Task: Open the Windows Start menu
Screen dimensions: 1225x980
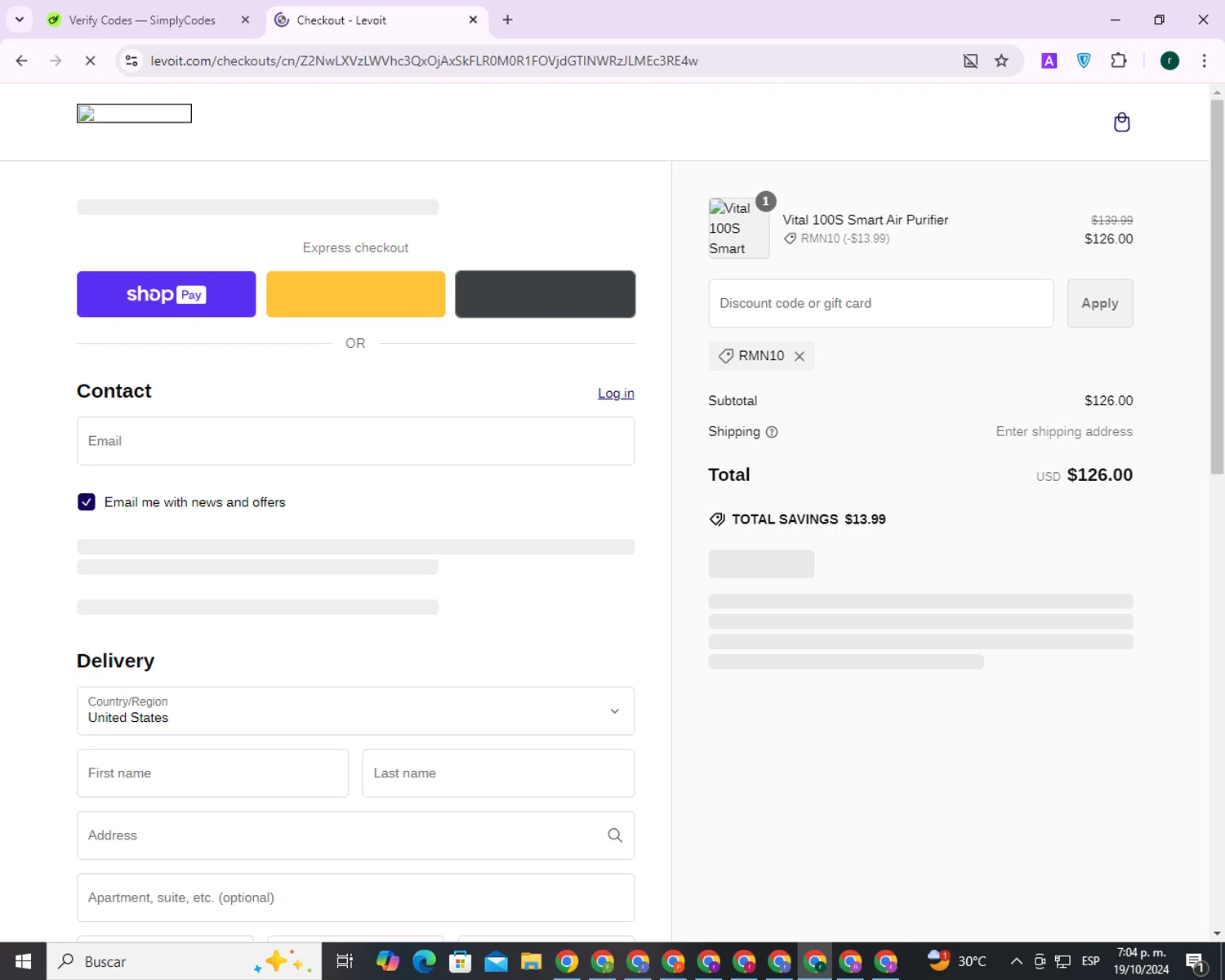Action: (23, 961)
